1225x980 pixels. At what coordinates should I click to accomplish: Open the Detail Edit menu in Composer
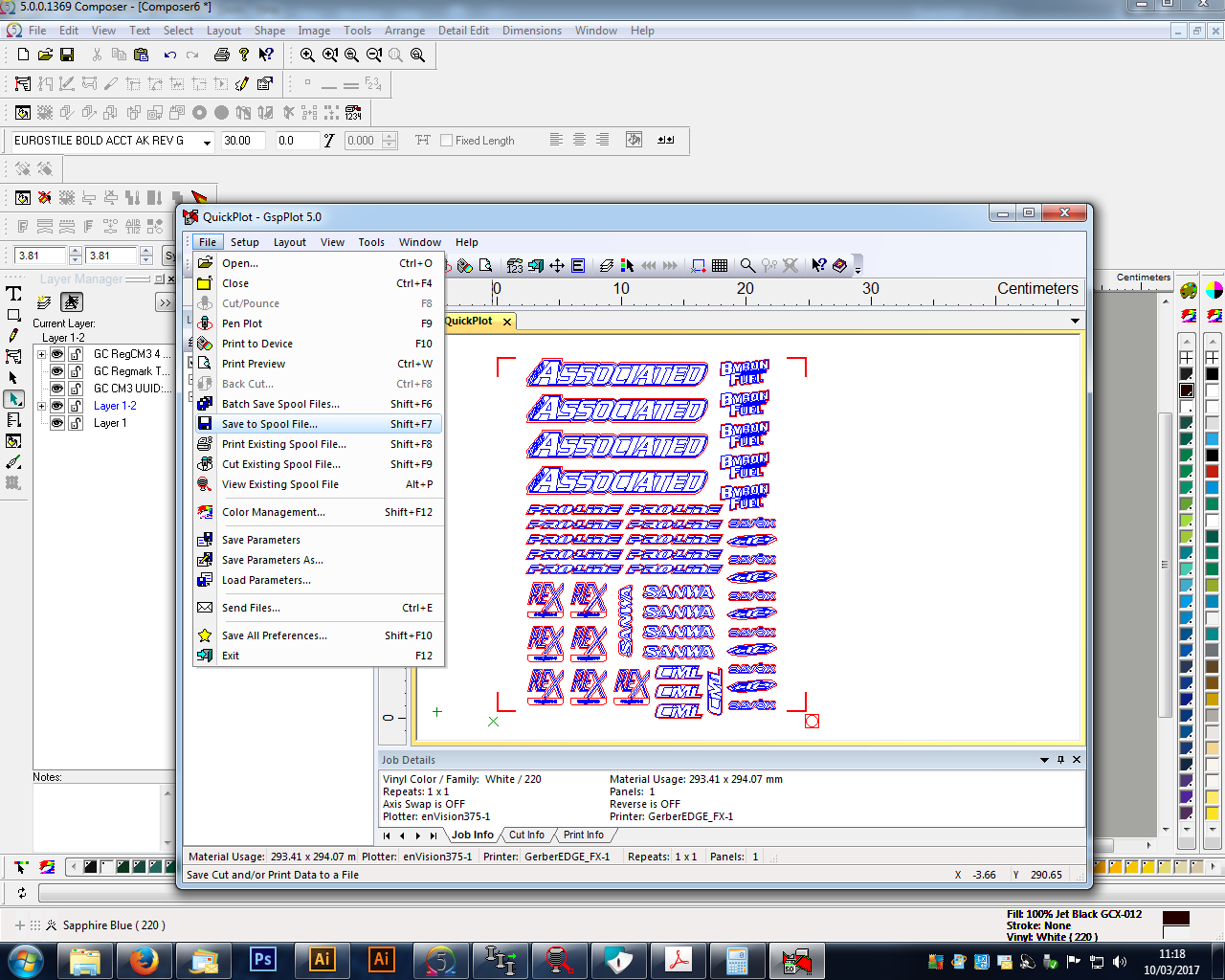coord(463,31)
